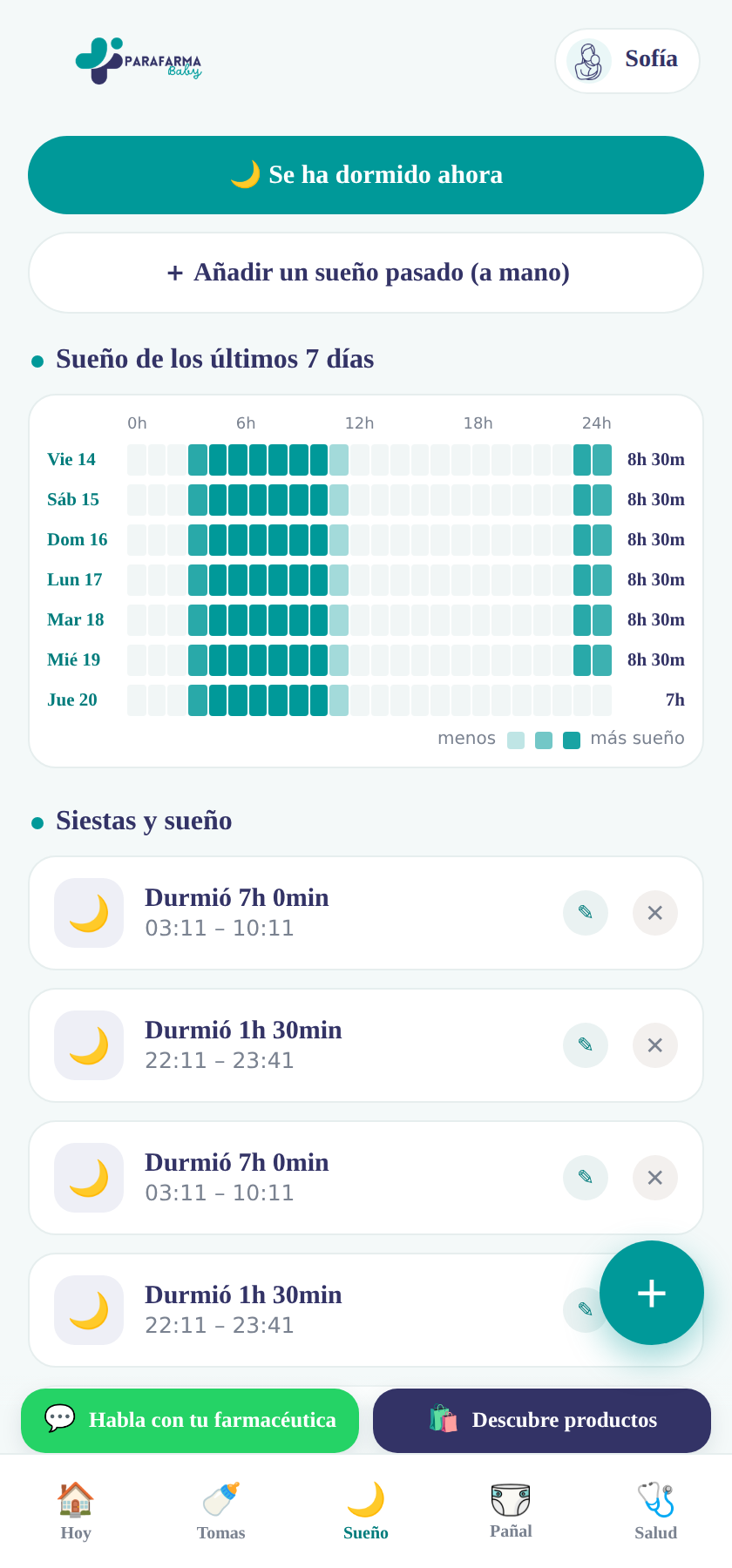Open the Pañal diaper tab

click(511, 1511)
